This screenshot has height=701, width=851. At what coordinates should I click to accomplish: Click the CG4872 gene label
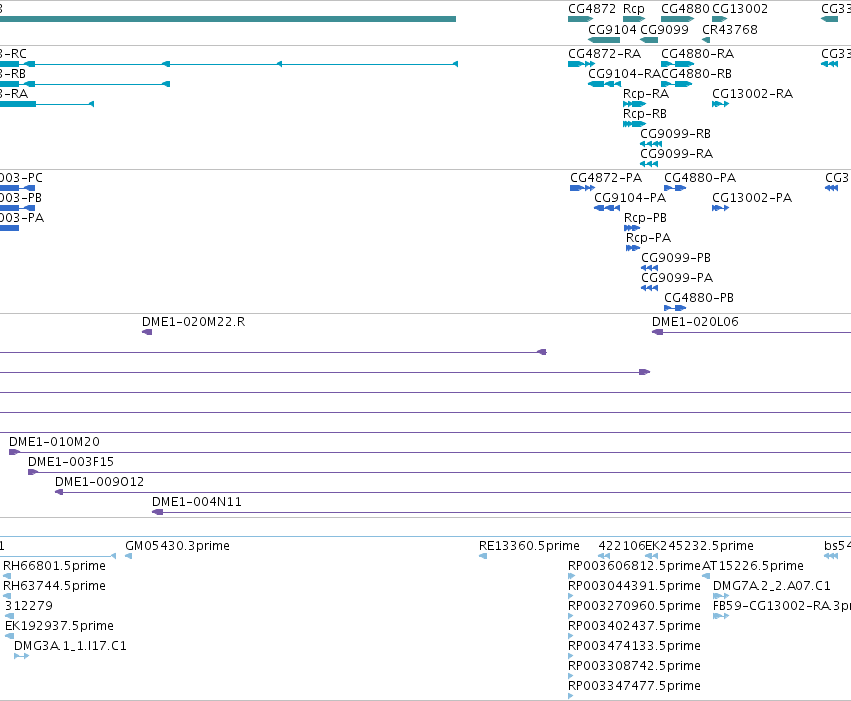point(592,9)
